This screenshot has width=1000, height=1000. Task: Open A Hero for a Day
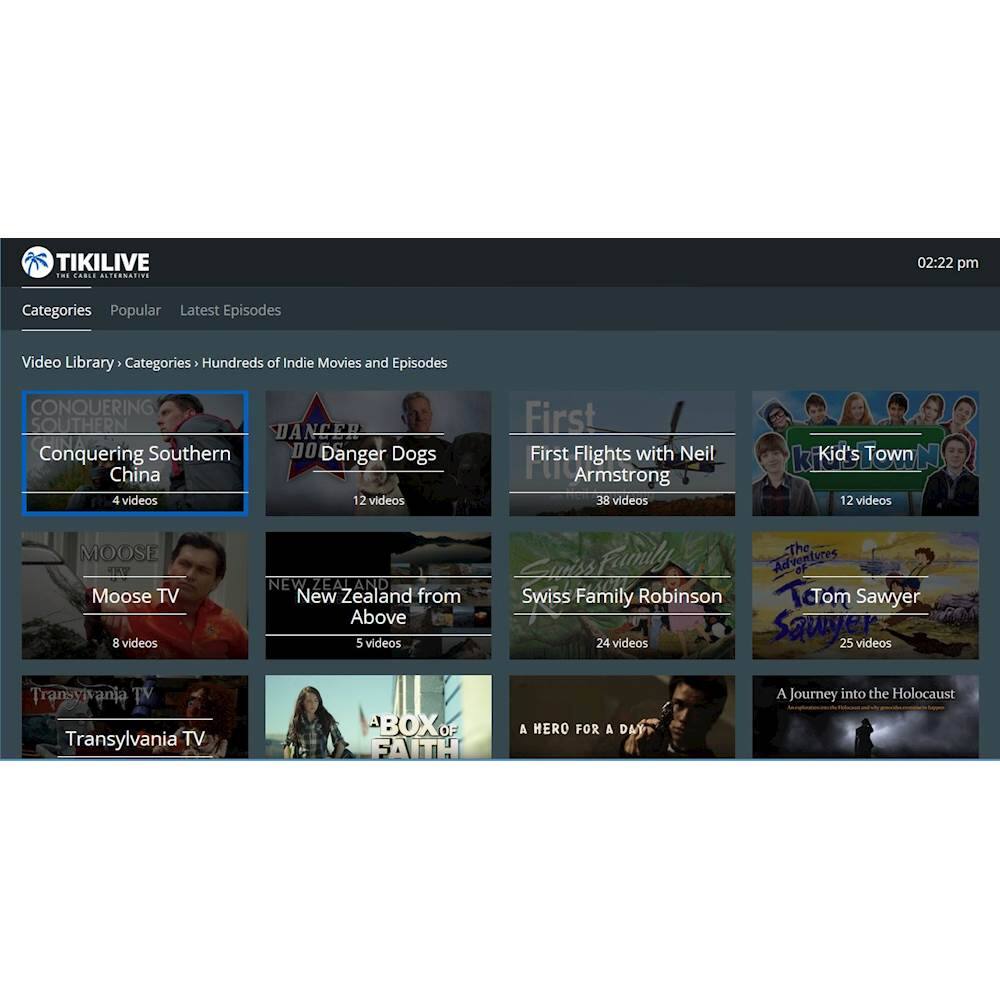pos(622,718)
